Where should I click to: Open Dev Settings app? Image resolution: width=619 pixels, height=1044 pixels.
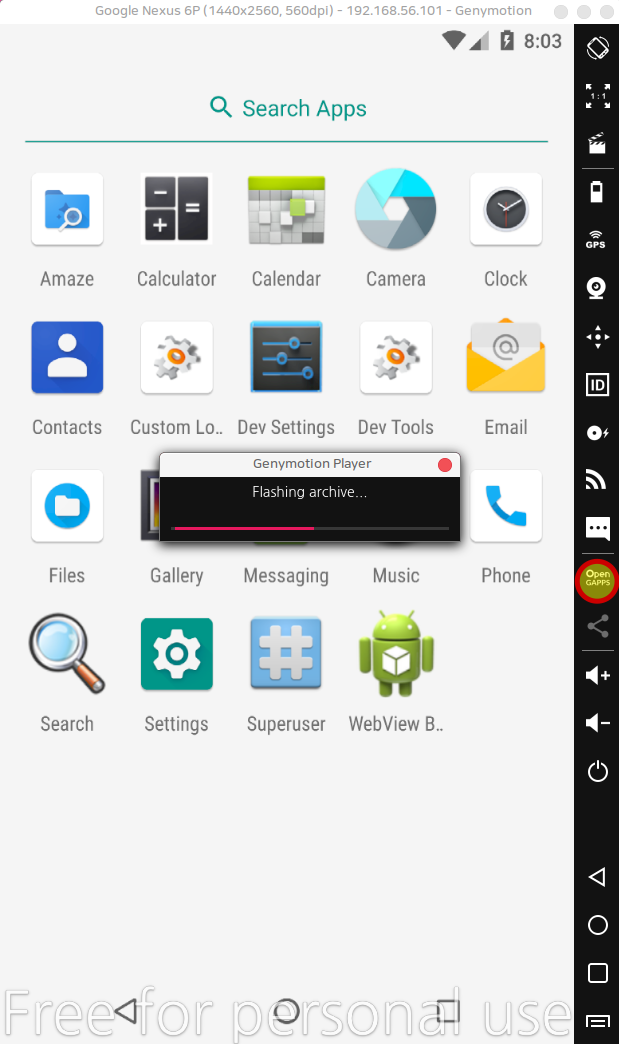pyautogui.click(x=286, y=357)
